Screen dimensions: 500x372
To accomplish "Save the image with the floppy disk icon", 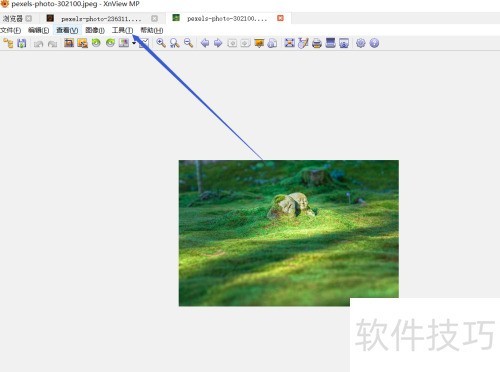I will (22, 43).
